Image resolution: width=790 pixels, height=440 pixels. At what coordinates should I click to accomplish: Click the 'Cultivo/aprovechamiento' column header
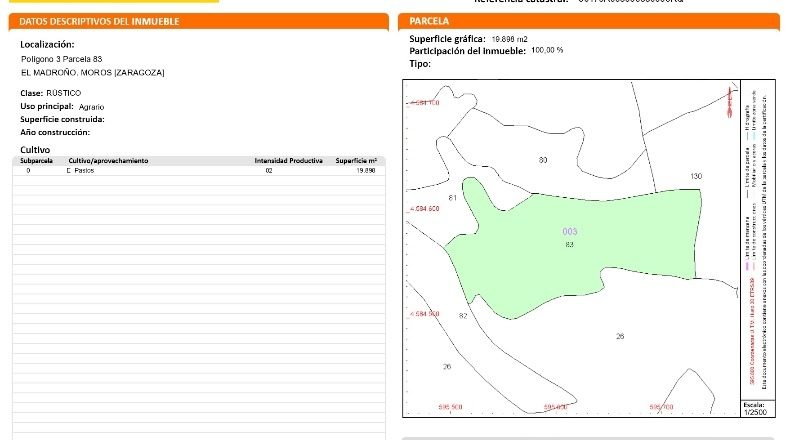coord(108,161)
